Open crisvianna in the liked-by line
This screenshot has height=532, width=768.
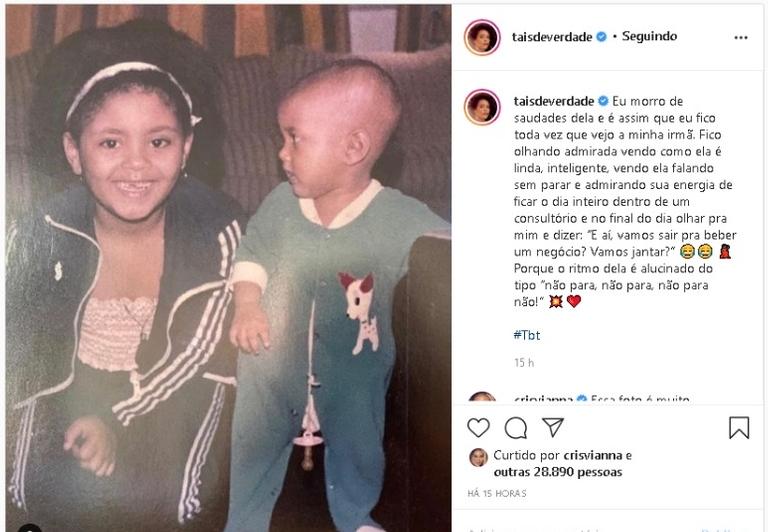pos(593,456)
